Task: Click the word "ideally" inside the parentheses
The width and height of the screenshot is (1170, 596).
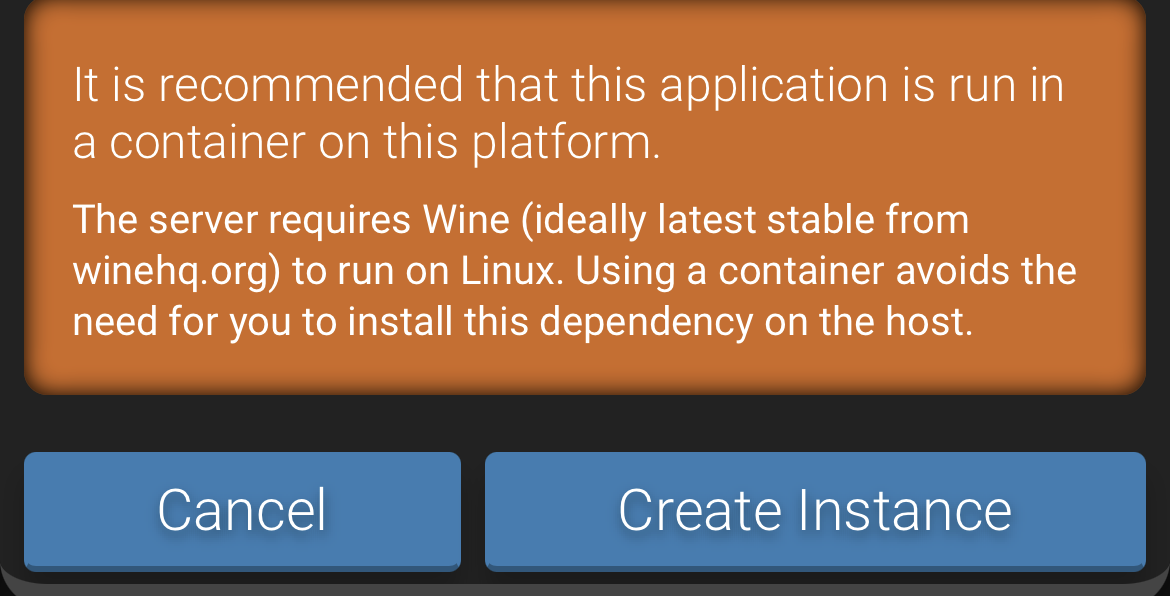Action: [582, 220]
